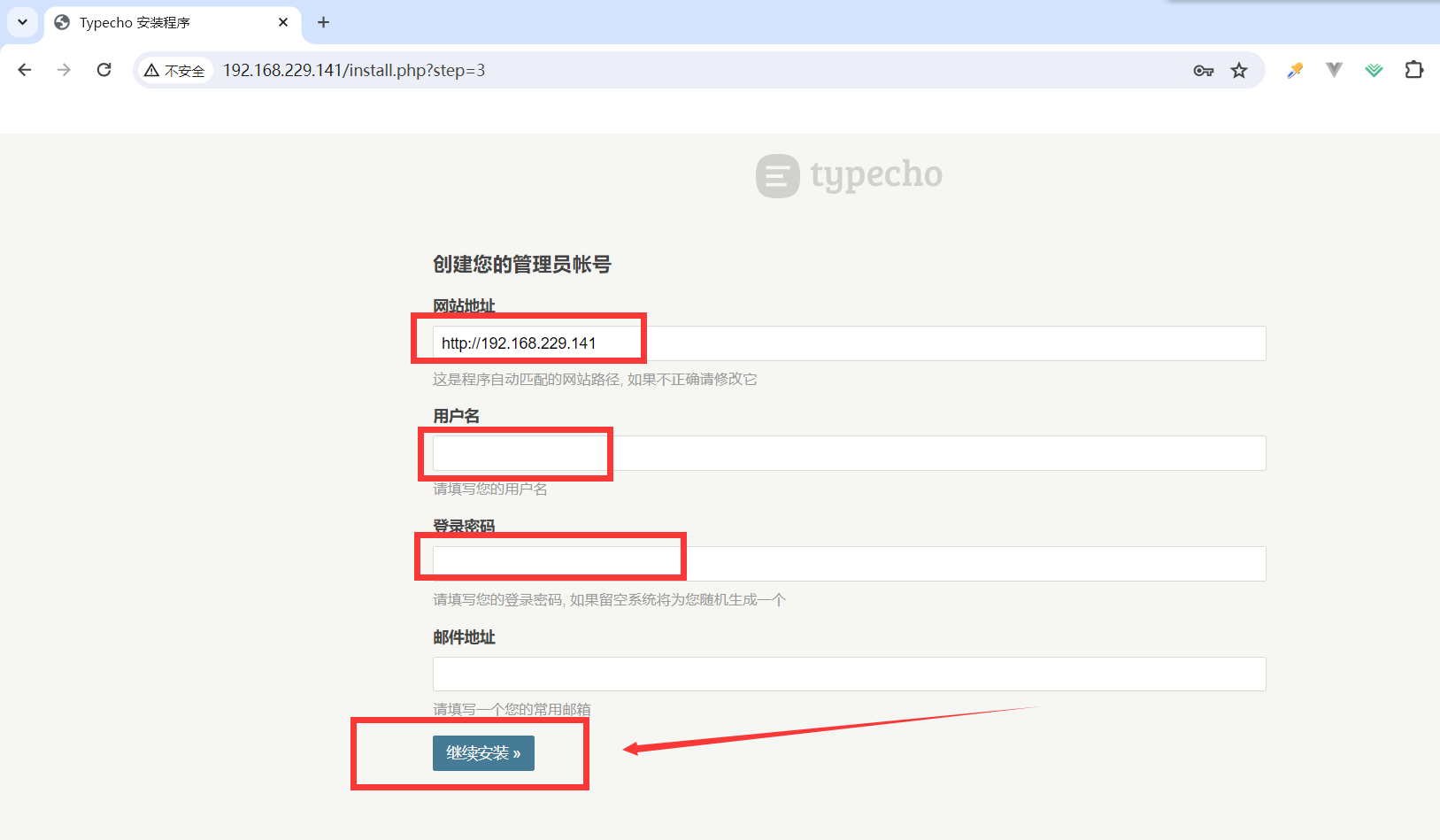This screenshot has height=840, width=1440.
Task: Click the 网站地址 label
Action: pyautogui.click(x=464, y=306)
